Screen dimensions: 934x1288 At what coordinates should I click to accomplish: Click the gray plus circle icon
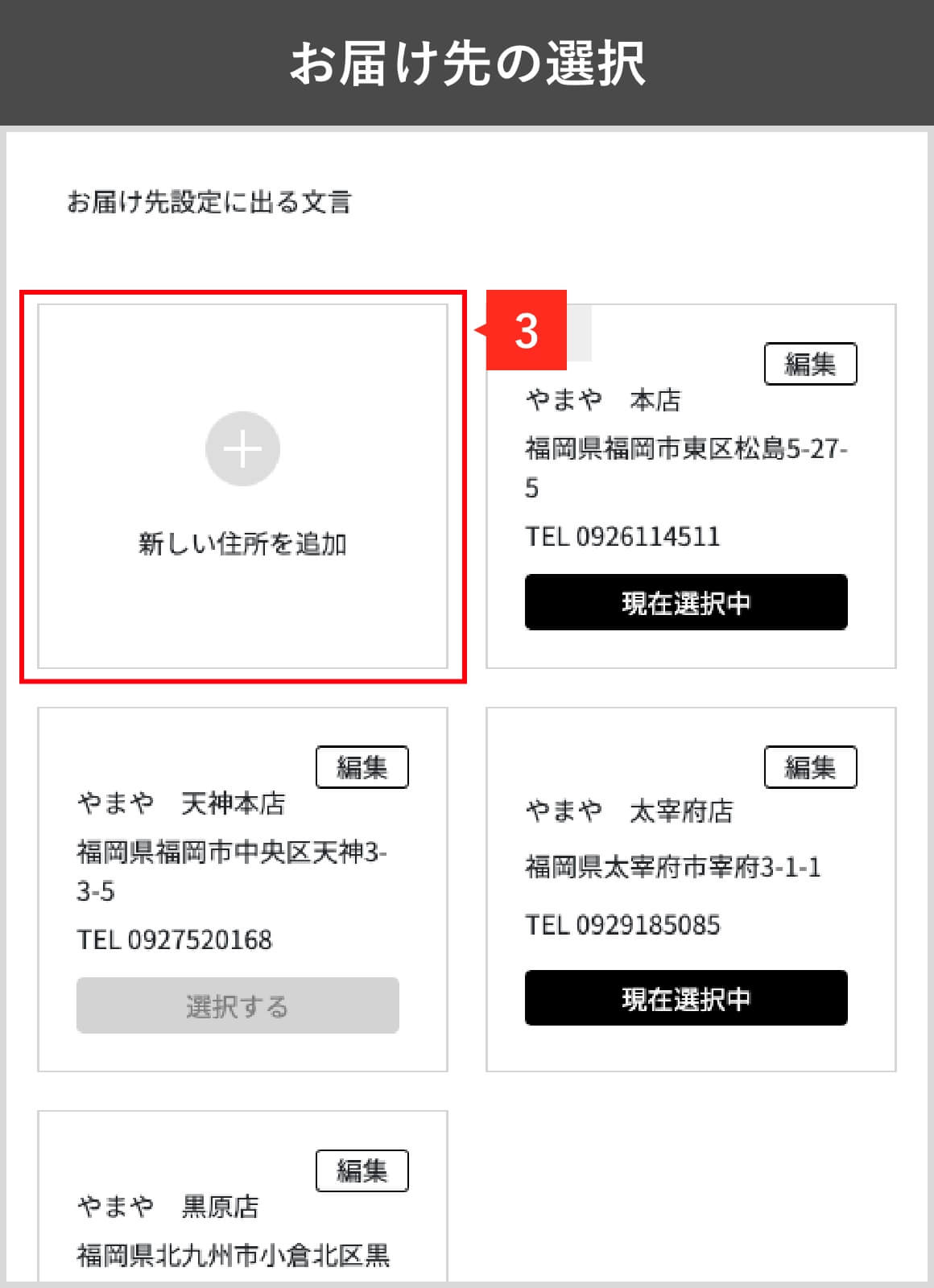[x=242, y=448]
